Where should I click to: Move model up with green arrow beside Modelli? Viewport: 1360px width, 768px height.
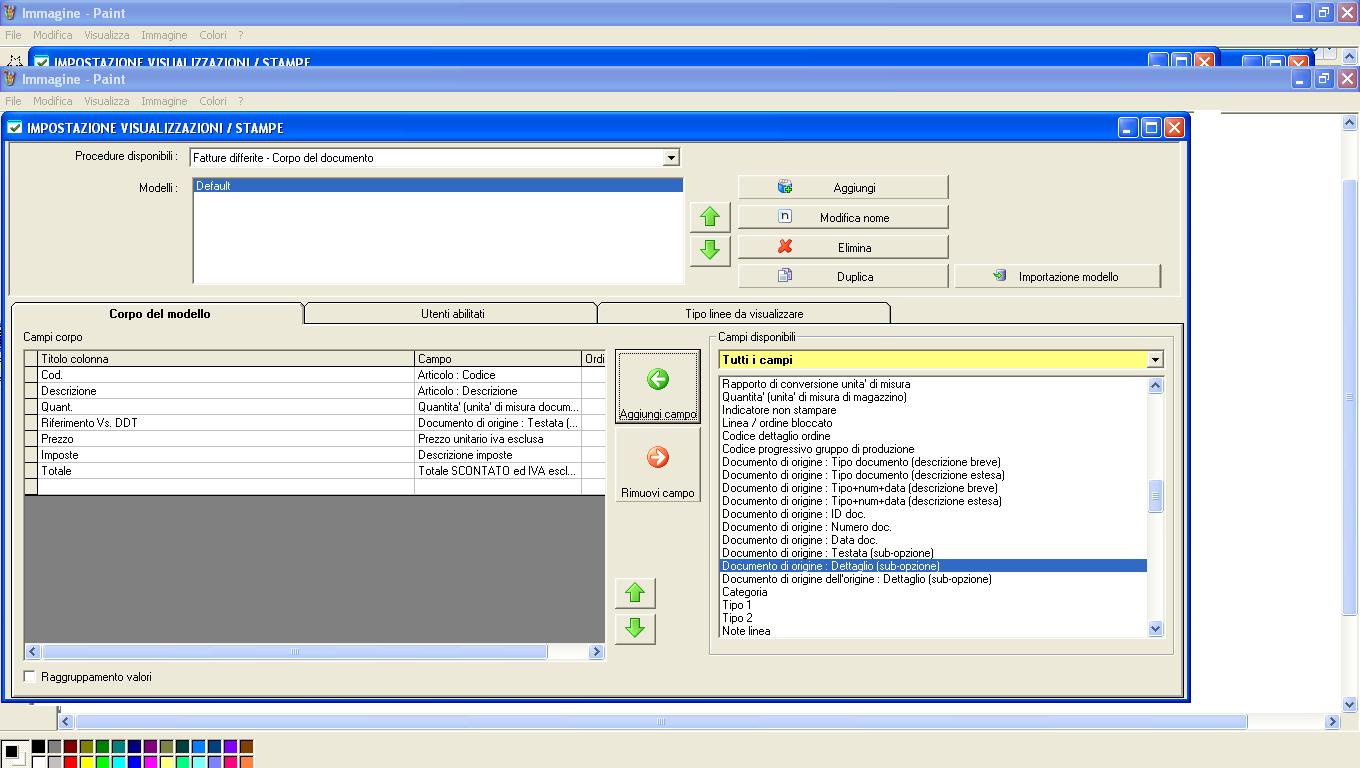(x=710, y=217)
